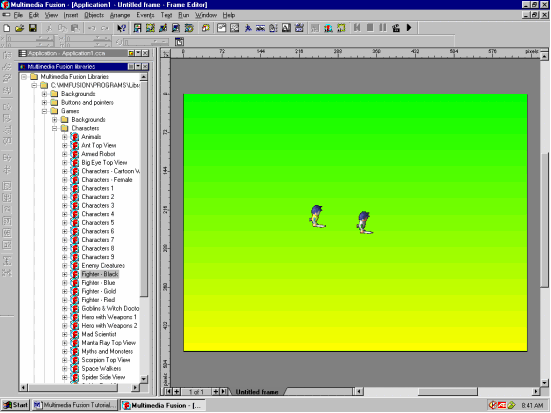
Task: Open the File menu
Action: point(18,15)
